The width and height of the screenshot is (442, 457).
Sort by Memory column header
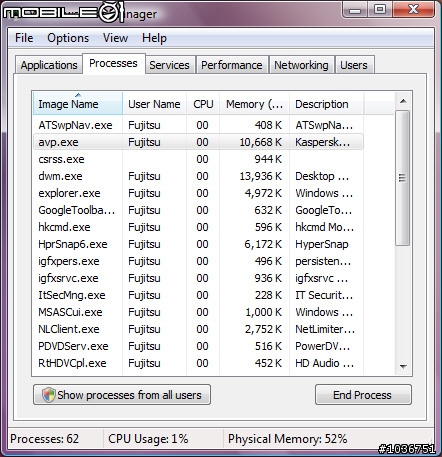tap(254, 104)
